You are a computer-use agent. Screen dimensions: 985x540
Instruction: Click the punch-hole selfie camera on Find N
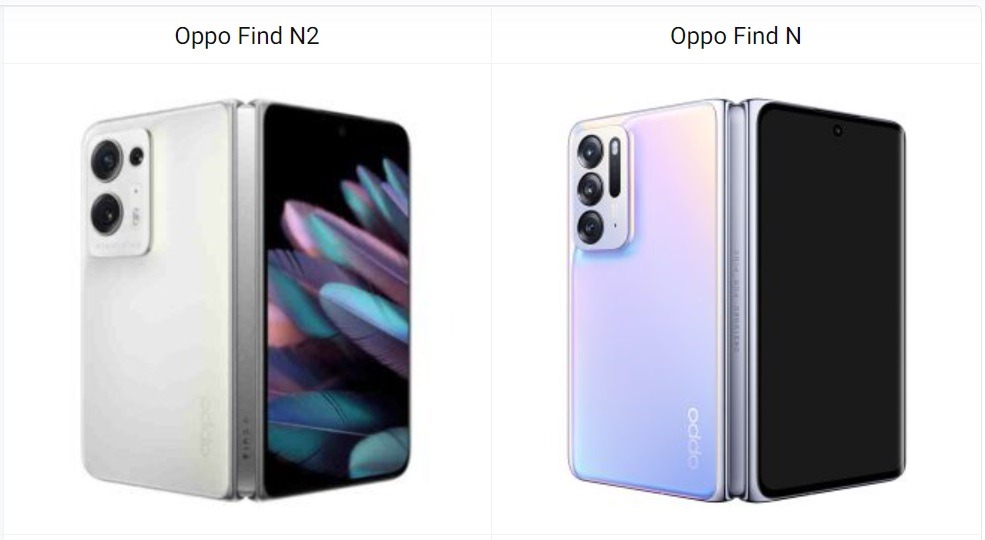837,131
